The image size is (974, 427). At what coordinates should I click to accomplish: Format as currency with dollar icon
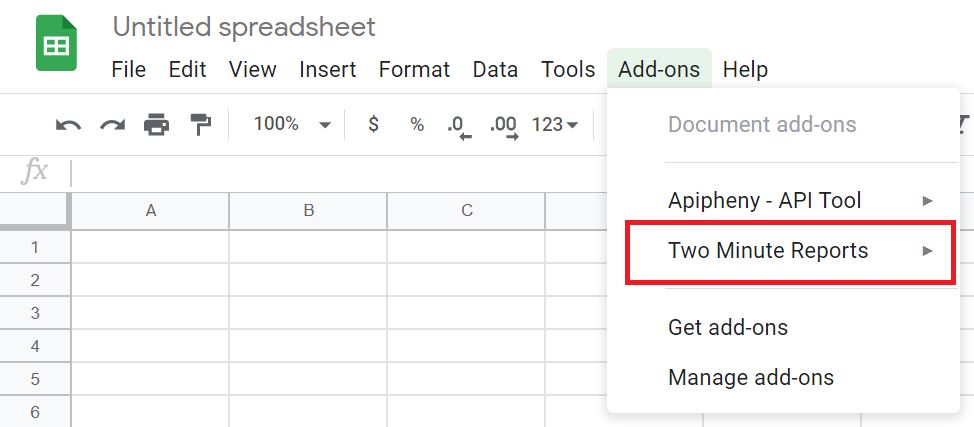click(x=373, y=124)
